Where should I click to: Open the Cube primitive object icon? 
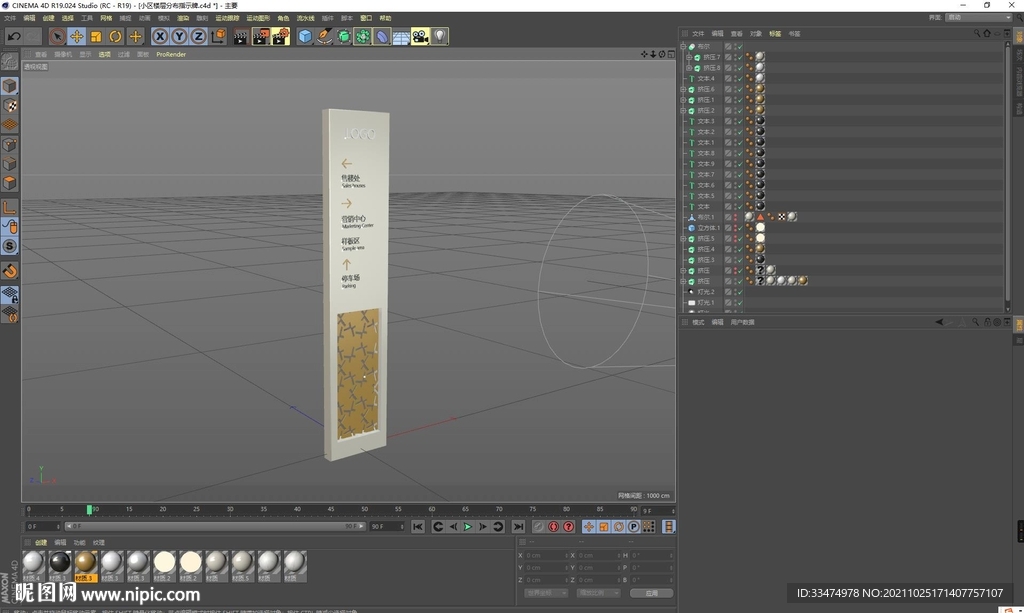tap(305, 37)
